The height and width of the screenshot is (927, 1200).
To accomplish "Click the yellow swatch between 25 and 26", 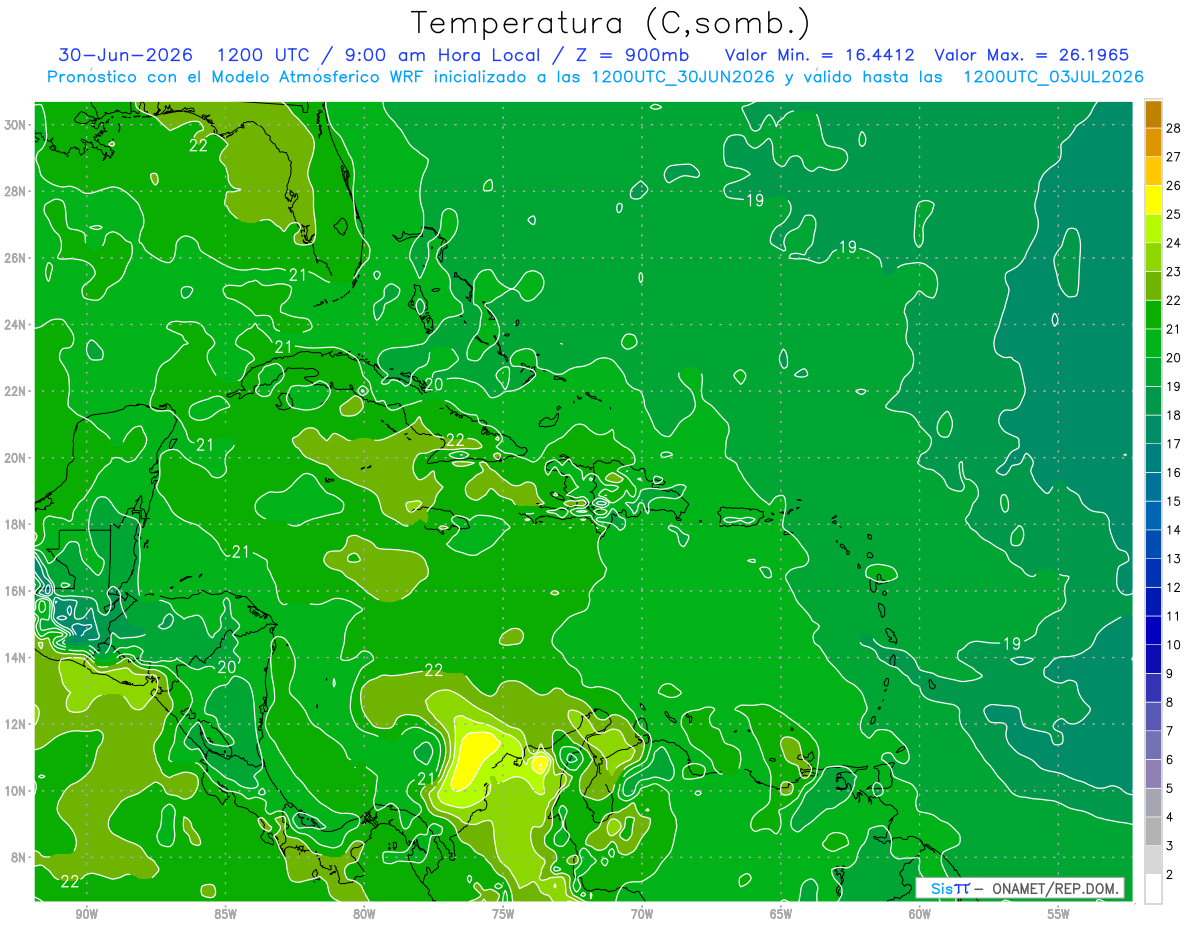I will [x=1153, y=200].
